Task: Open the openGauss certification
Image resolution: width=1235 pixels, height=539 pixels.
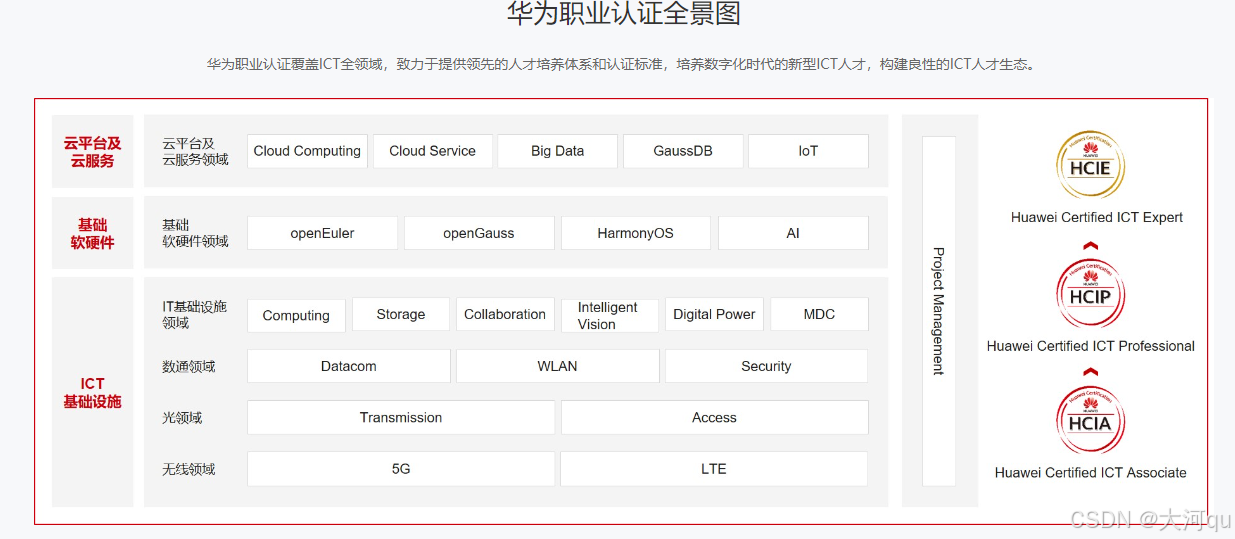Action: point(479,233)
